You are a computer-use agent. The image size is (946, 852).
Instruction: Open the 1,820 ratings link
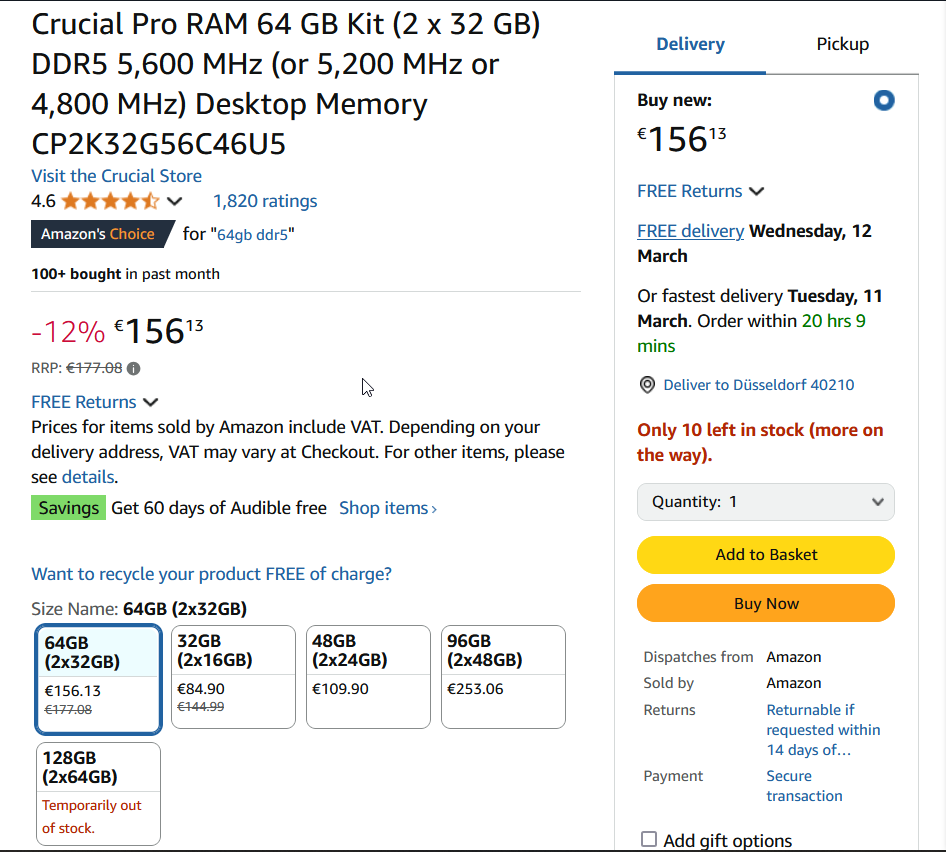265,201
